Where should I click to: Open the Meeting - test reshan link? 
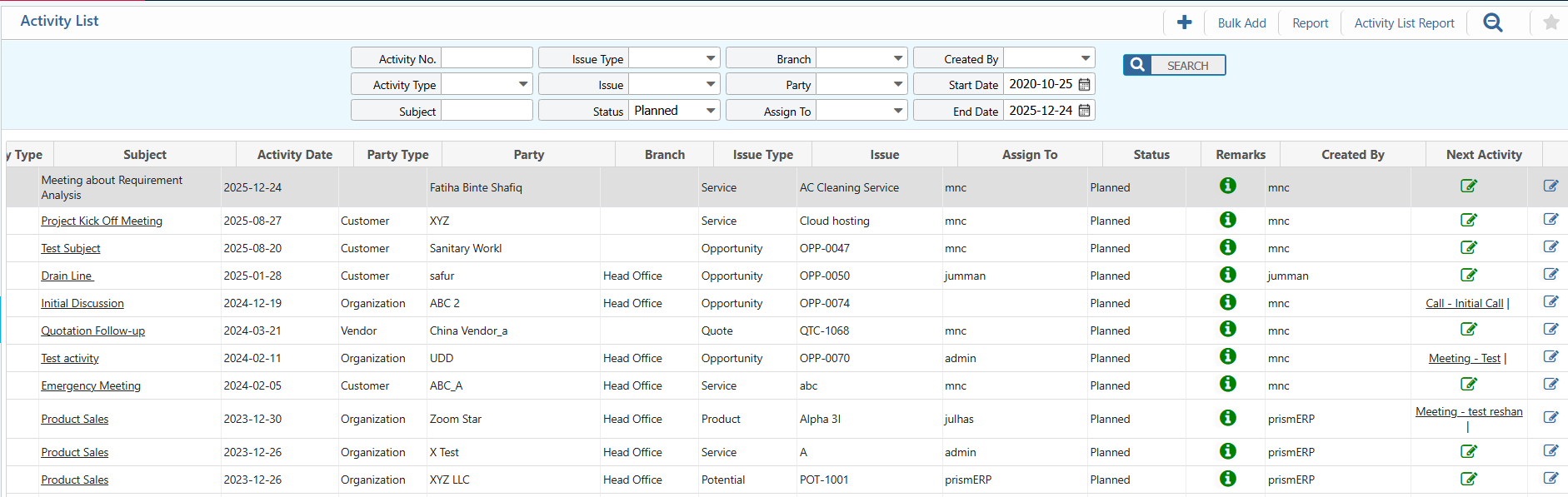pyautogui.click(x=1469, y=411)
